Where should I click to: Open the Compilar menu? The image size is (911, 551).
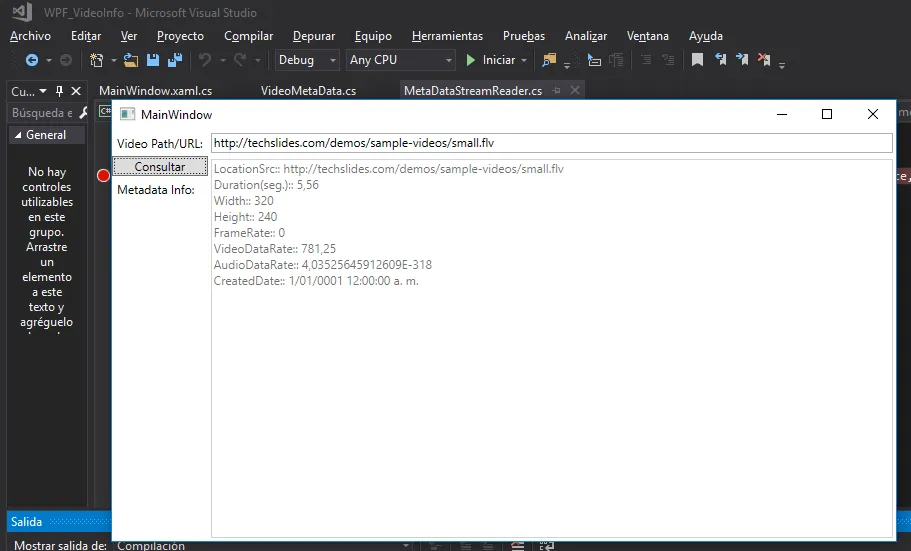point(249,36)
